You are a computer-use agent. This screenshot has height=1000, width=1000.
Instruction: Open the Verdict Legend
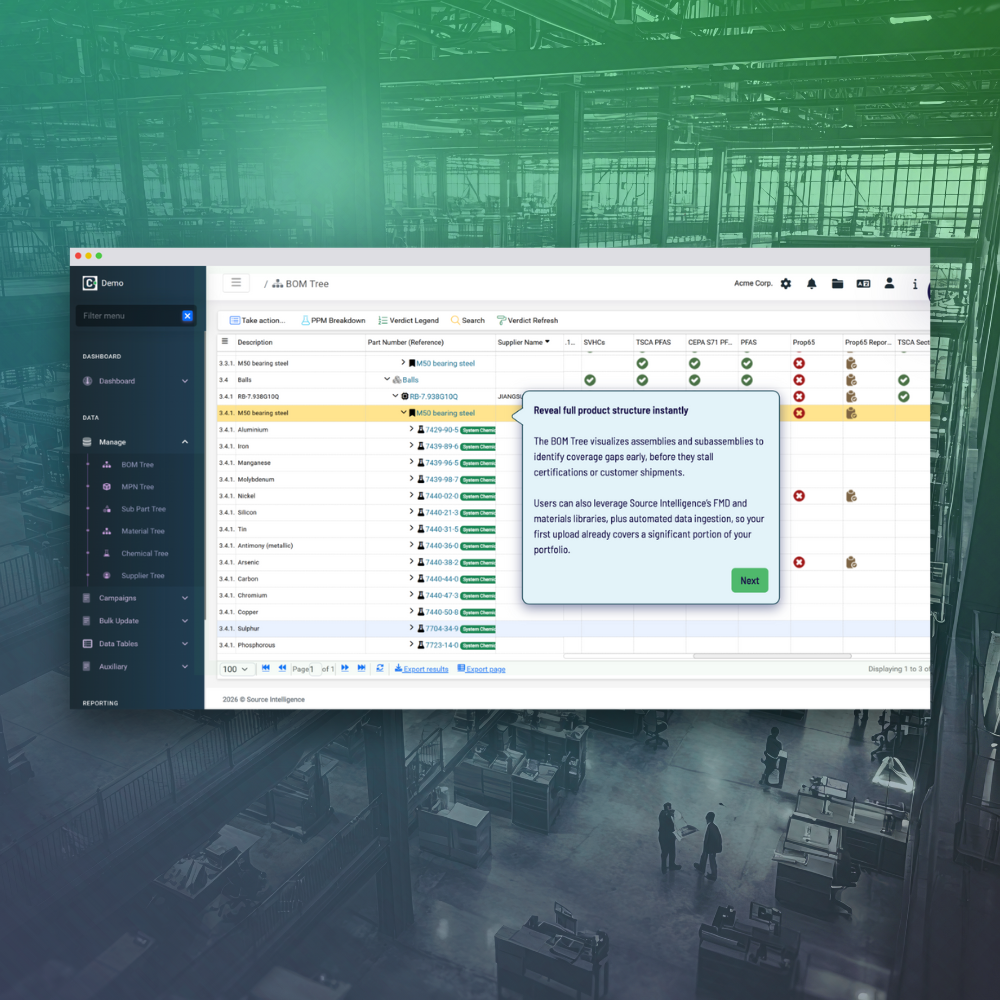[x=409, y=320]
